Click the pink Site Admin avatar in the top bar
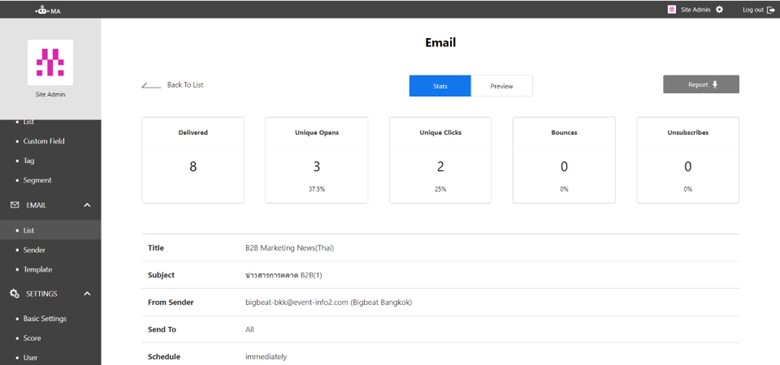This screenshot has width=780, height=365. click(x=672, y=9)
